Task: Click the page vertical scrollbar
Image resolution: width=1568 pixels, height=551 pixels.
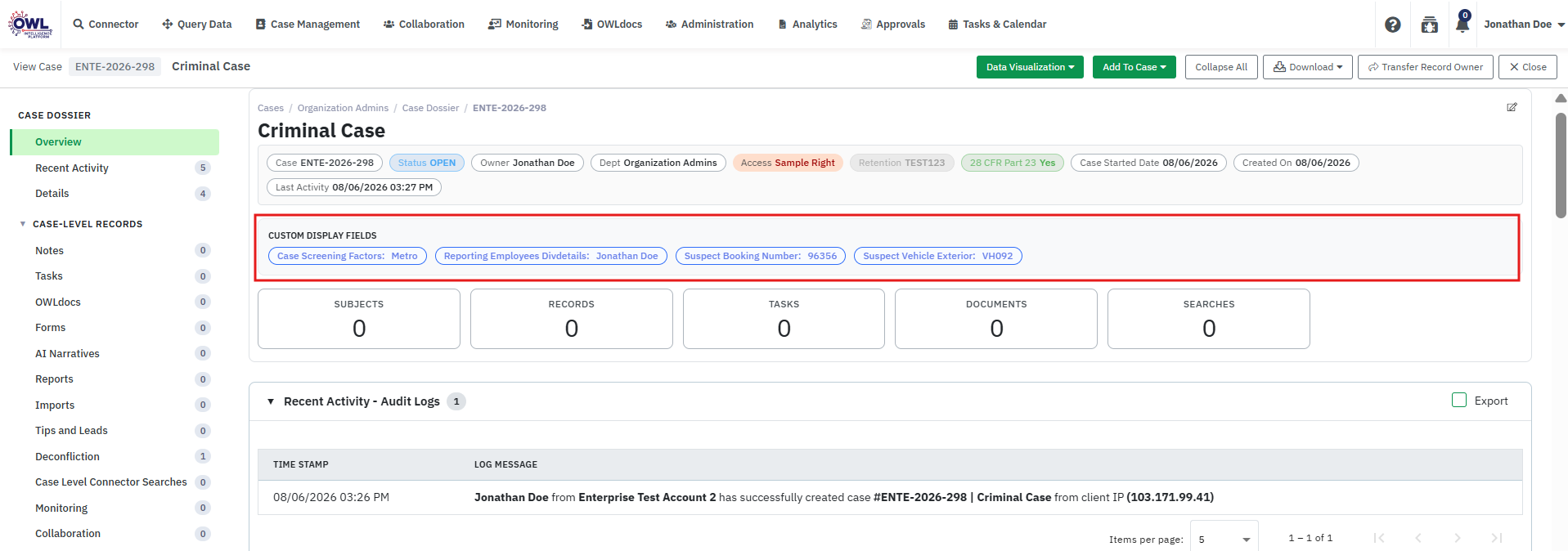Action: click(1561, 164)
